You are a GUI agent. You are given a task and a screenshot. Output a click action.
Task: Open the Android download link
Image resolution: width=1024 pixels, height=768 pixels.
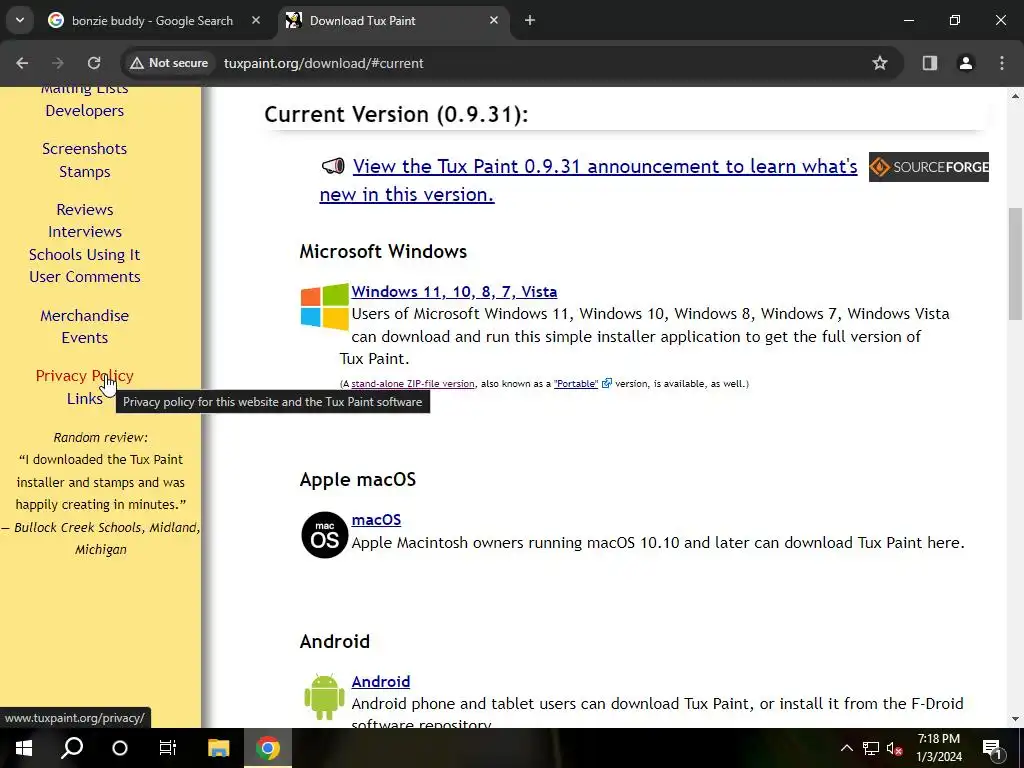click(x=381, y=682)
